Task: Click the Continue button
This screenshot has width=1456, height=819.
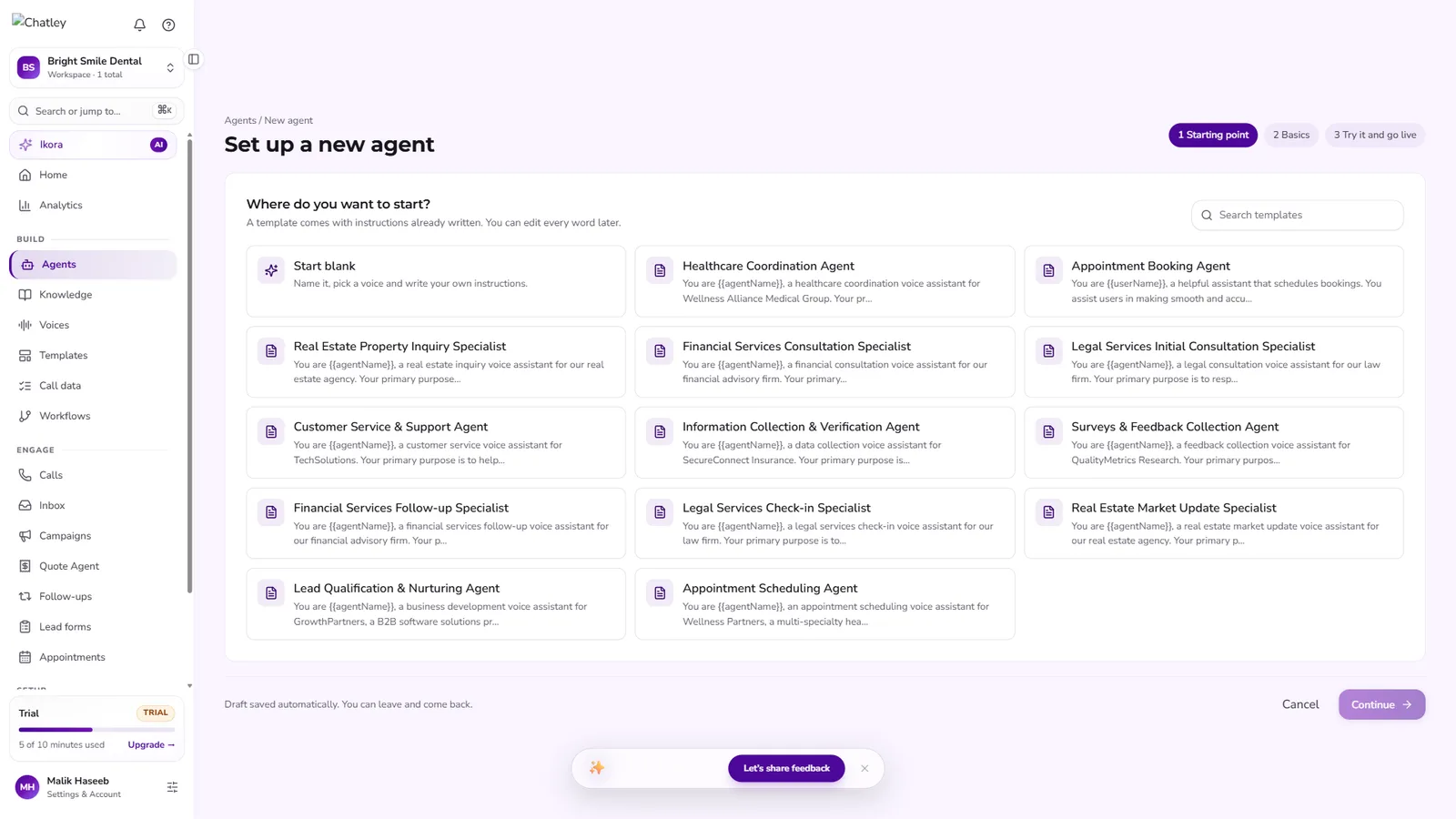Action: pyautogui.click(x=1381, y=704)
